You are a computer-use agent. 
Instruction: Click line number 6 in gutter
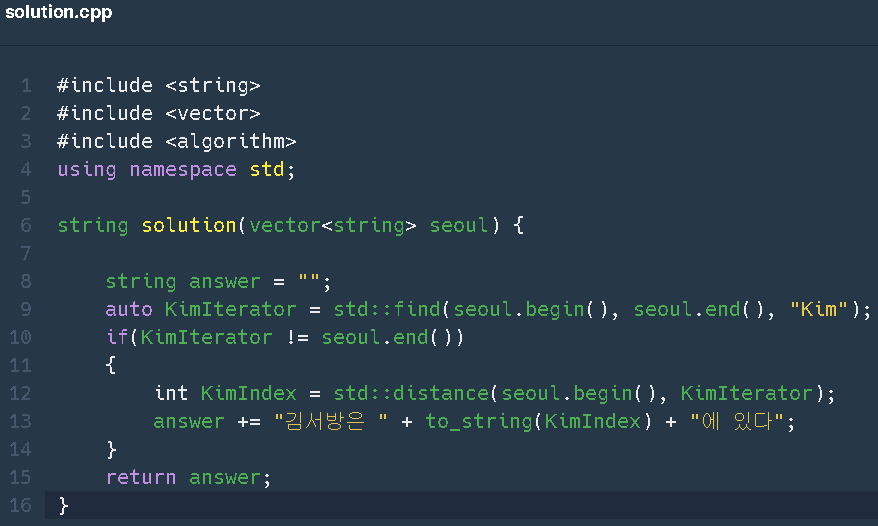click(26, 225)
